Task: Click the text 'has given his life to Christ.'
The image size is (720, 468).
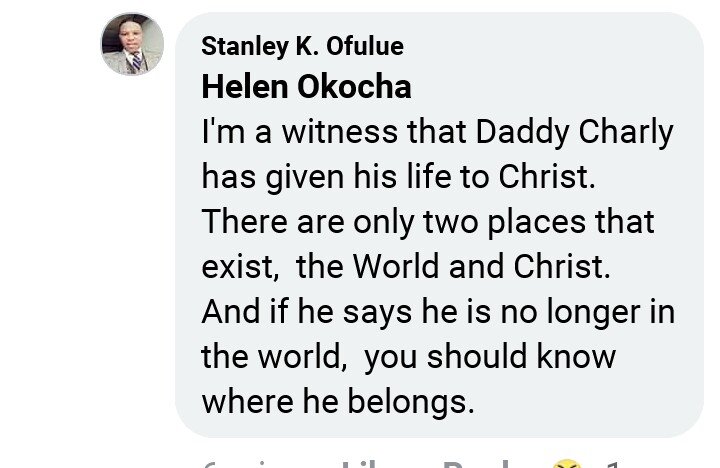Action: pyautogui.click(x=398, y=177)
